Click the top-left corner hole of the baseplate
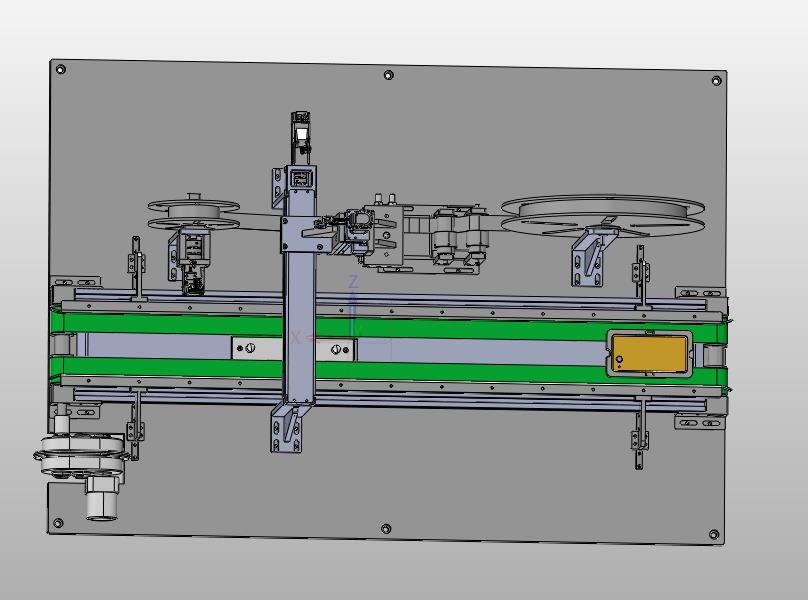The height and width of the screenshot is (600, 808). 60,69
